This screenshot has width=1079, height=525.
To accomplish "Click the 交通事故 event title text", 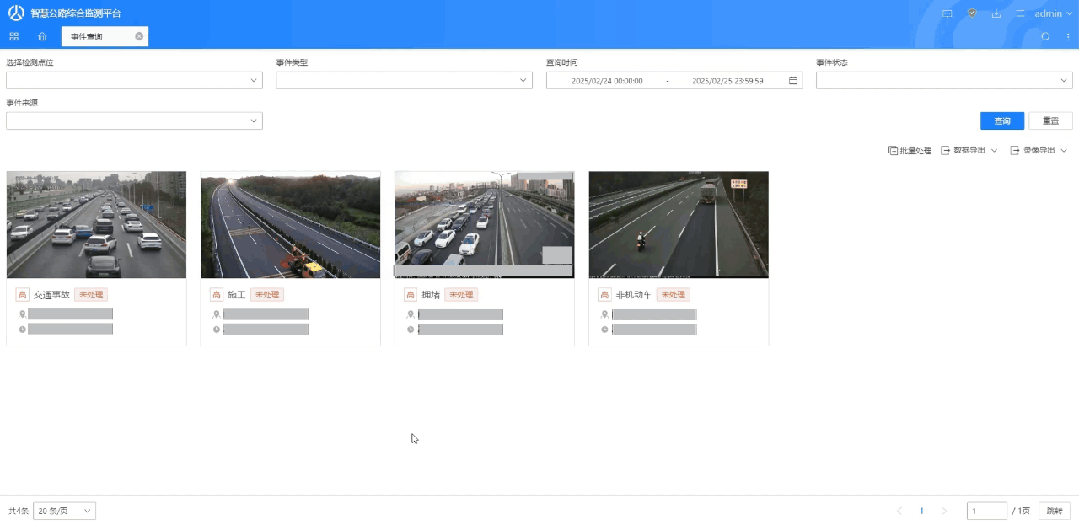I will pos(52,294).
